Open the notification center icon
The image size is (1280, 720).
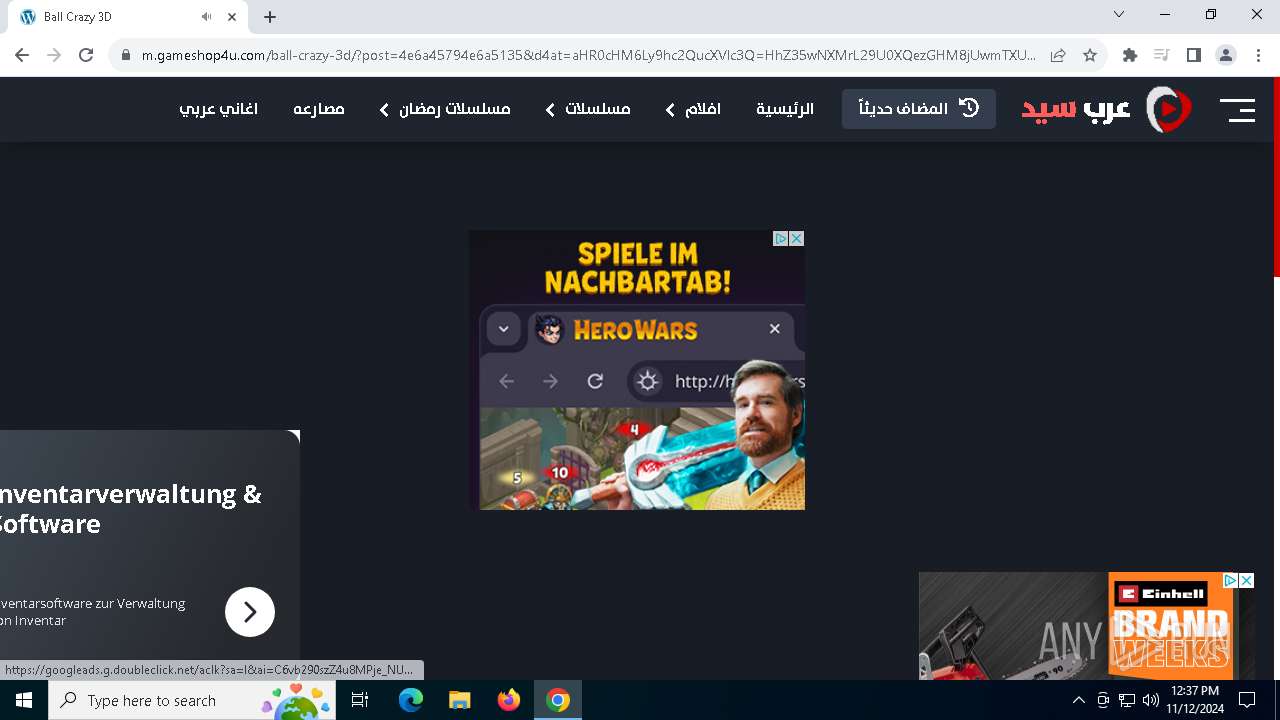1247,700
